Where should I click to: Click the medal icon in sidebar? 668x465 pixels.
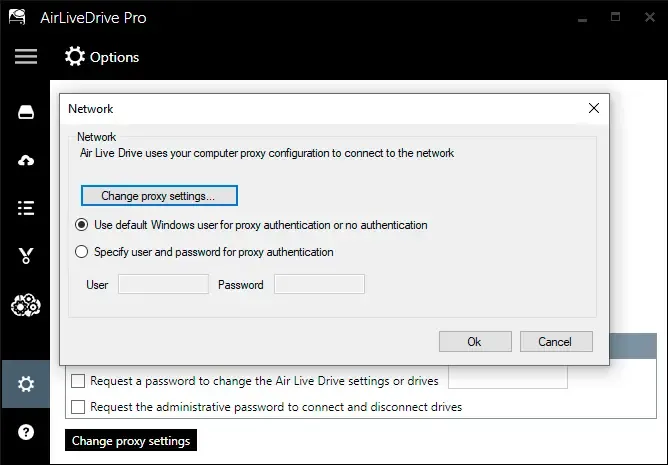26,256
